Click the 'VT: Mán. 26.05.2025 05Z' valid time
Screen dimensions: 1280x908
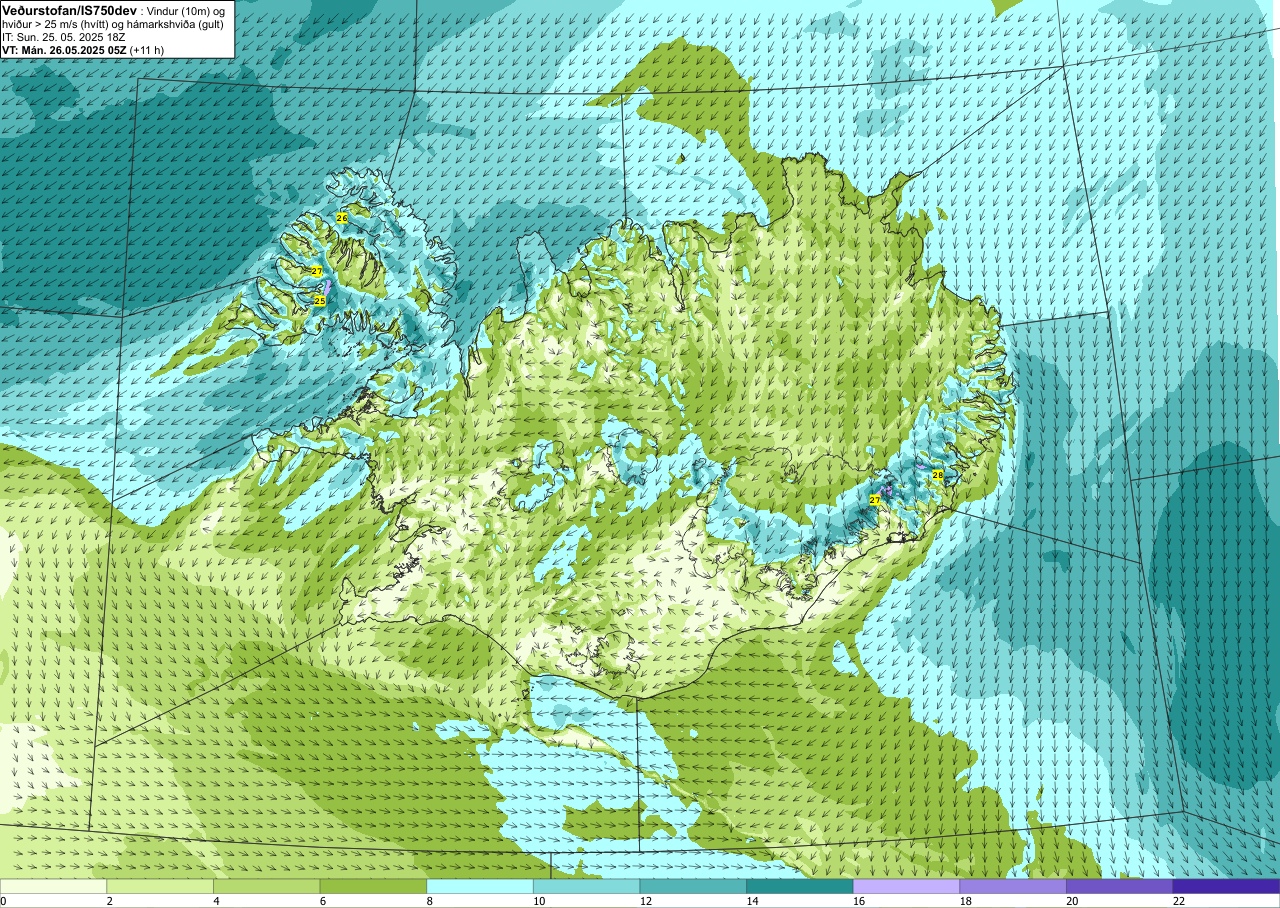click(x=63, y=50)
